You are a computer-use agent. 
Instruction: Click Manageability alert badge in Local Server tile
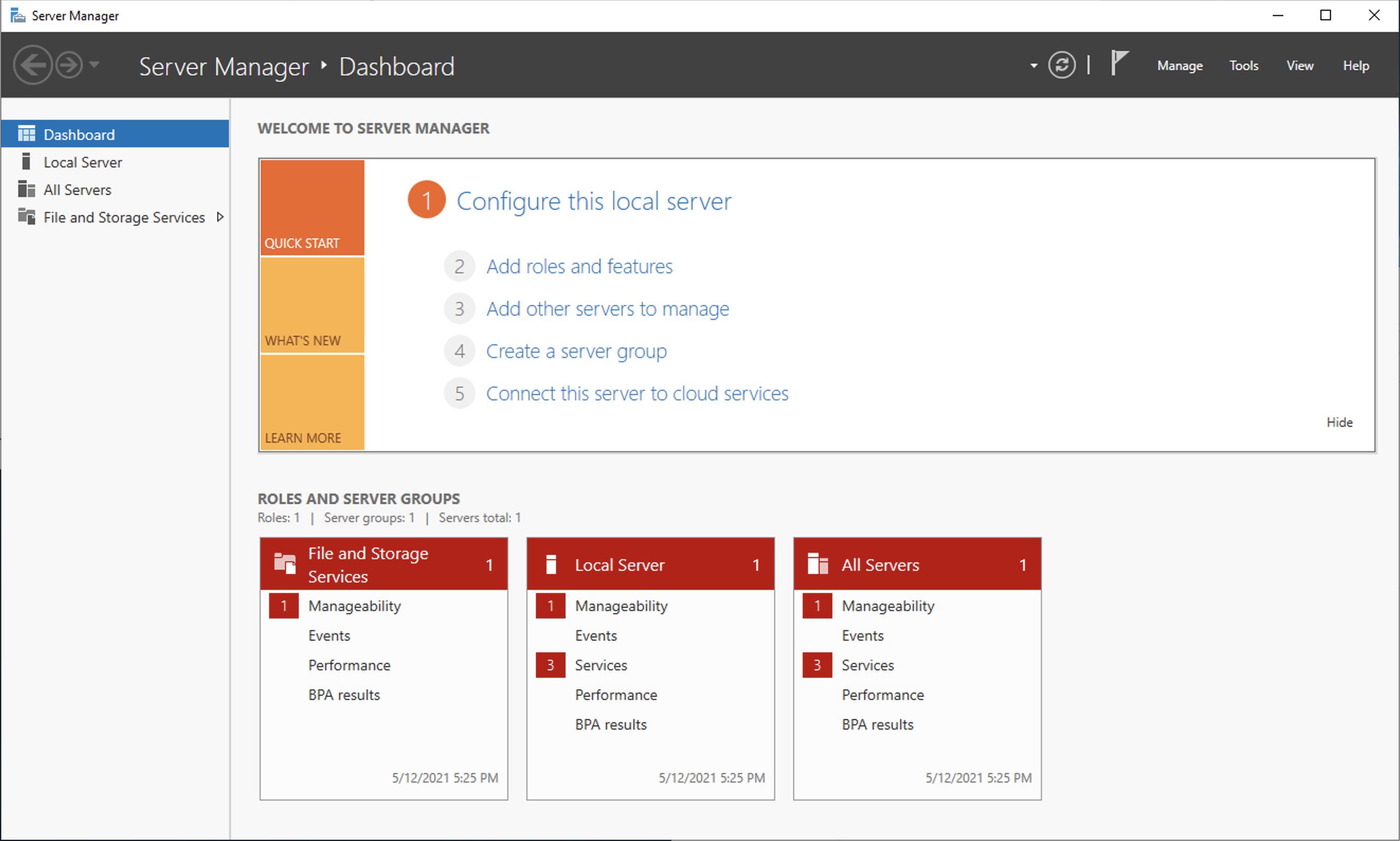550,606
